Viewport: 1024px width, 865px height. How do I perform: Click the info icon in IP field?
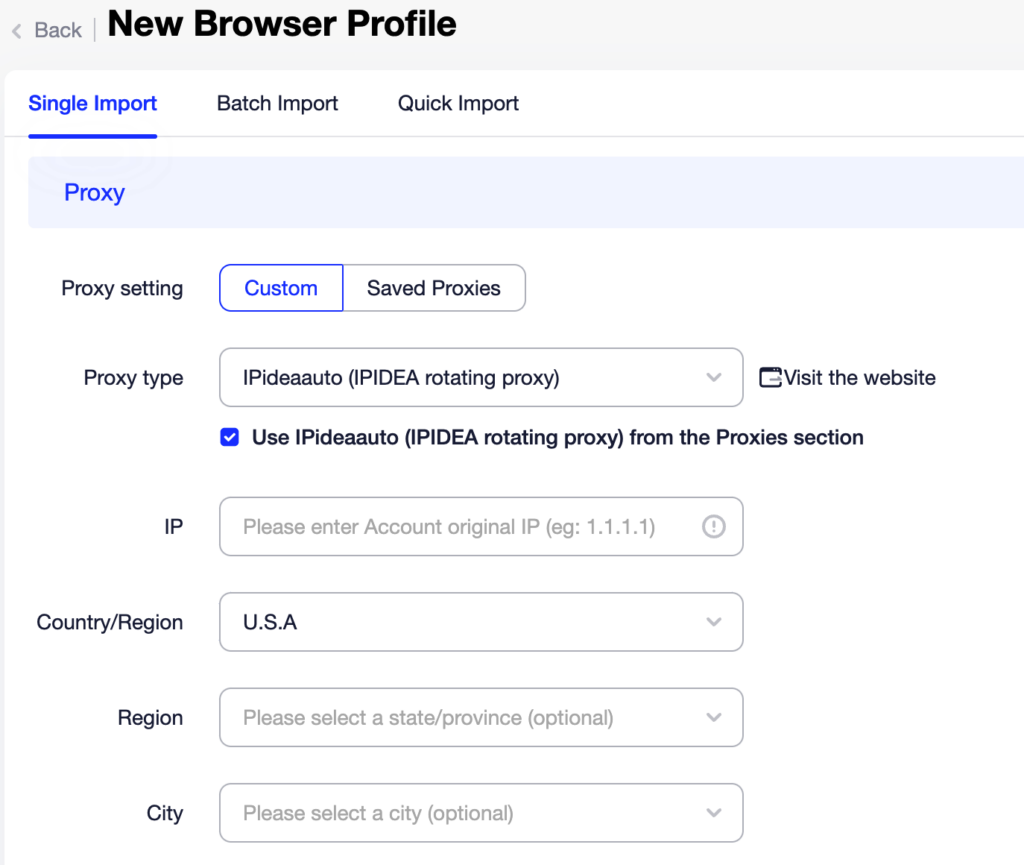point(713,526)
